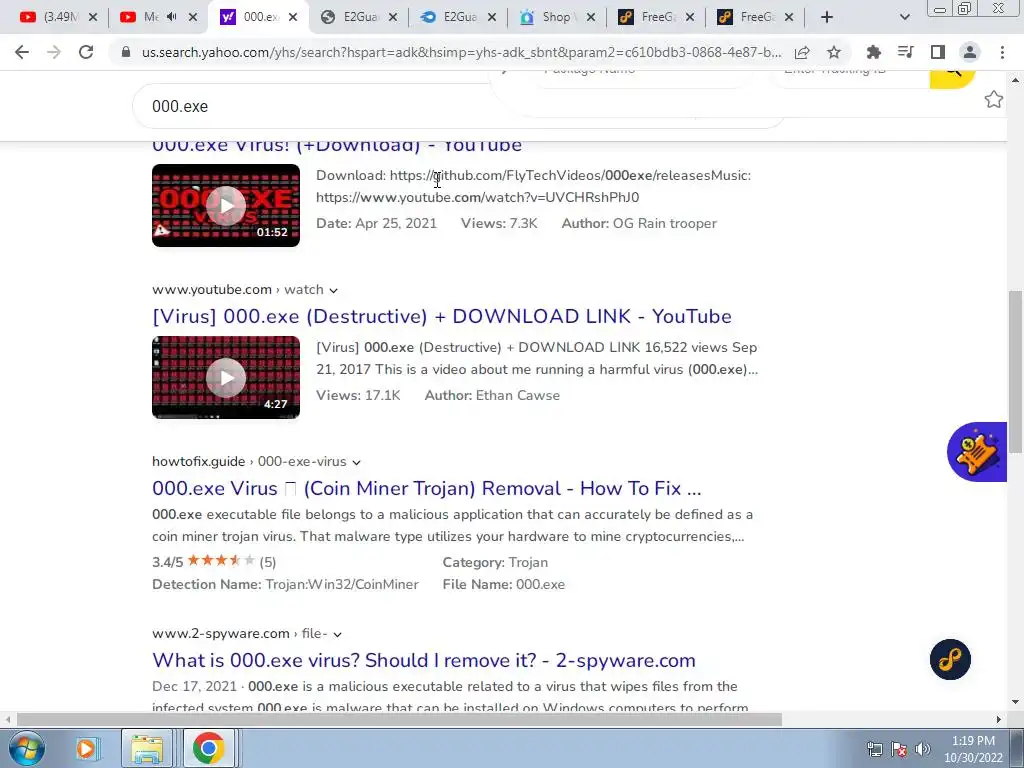This screenshot has height=768, width=1024.
Task: Expand the howtofix.guide result dropdown arrow
Action: pyautogui.click(x=357, y=462)
